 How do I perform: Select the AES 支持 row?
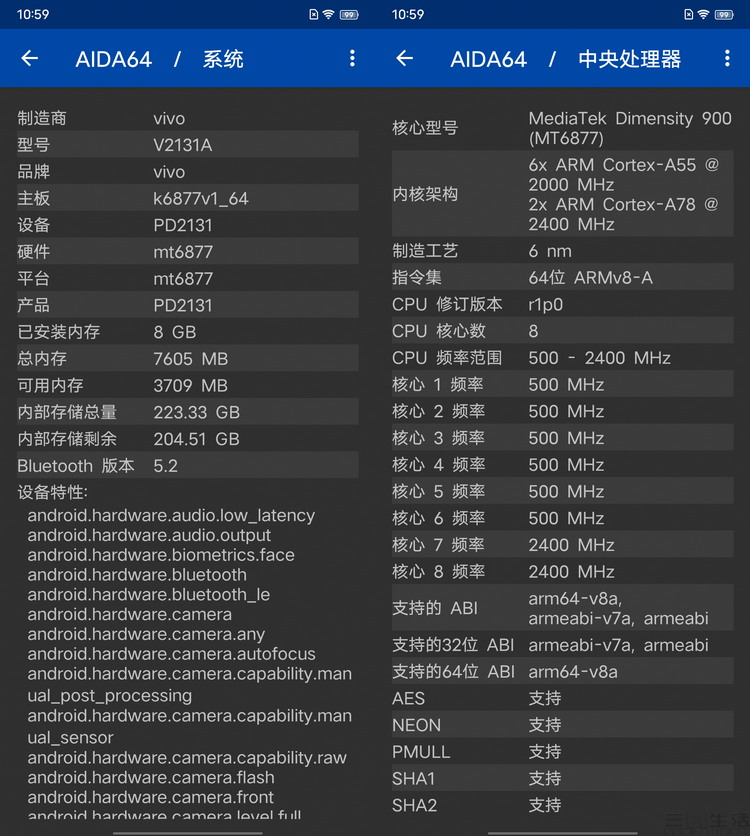coord(562,698)
